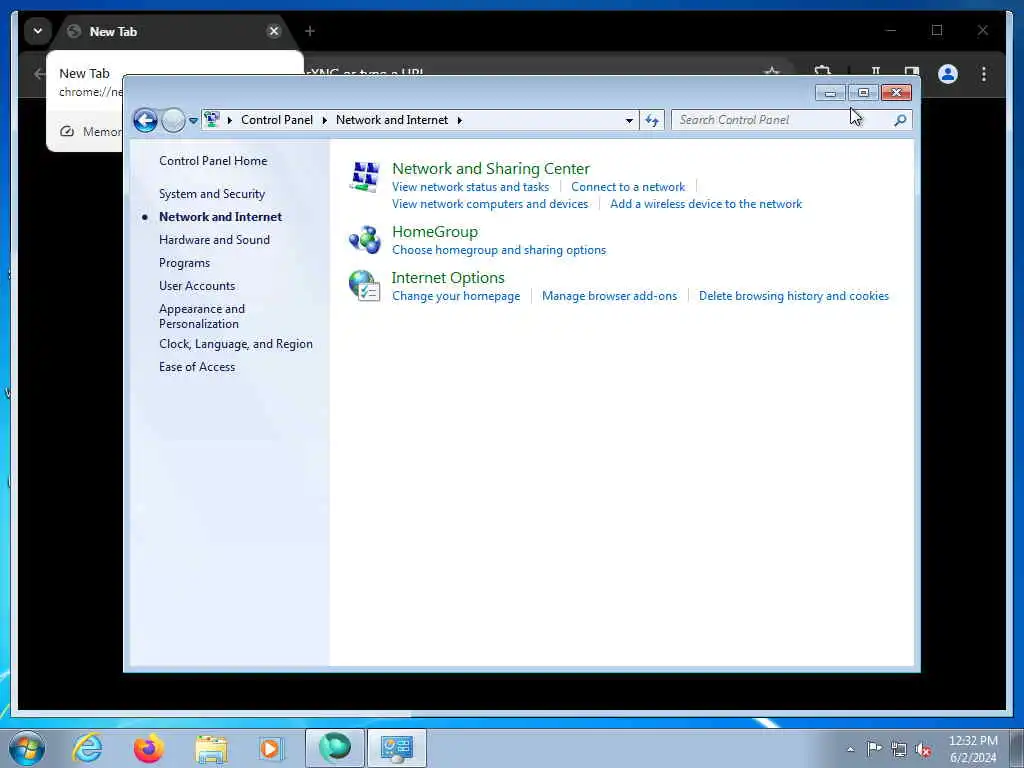Screen dimensions: 1024x768
Task: Click View network computers and devices
Action: (x=490, y=204)
